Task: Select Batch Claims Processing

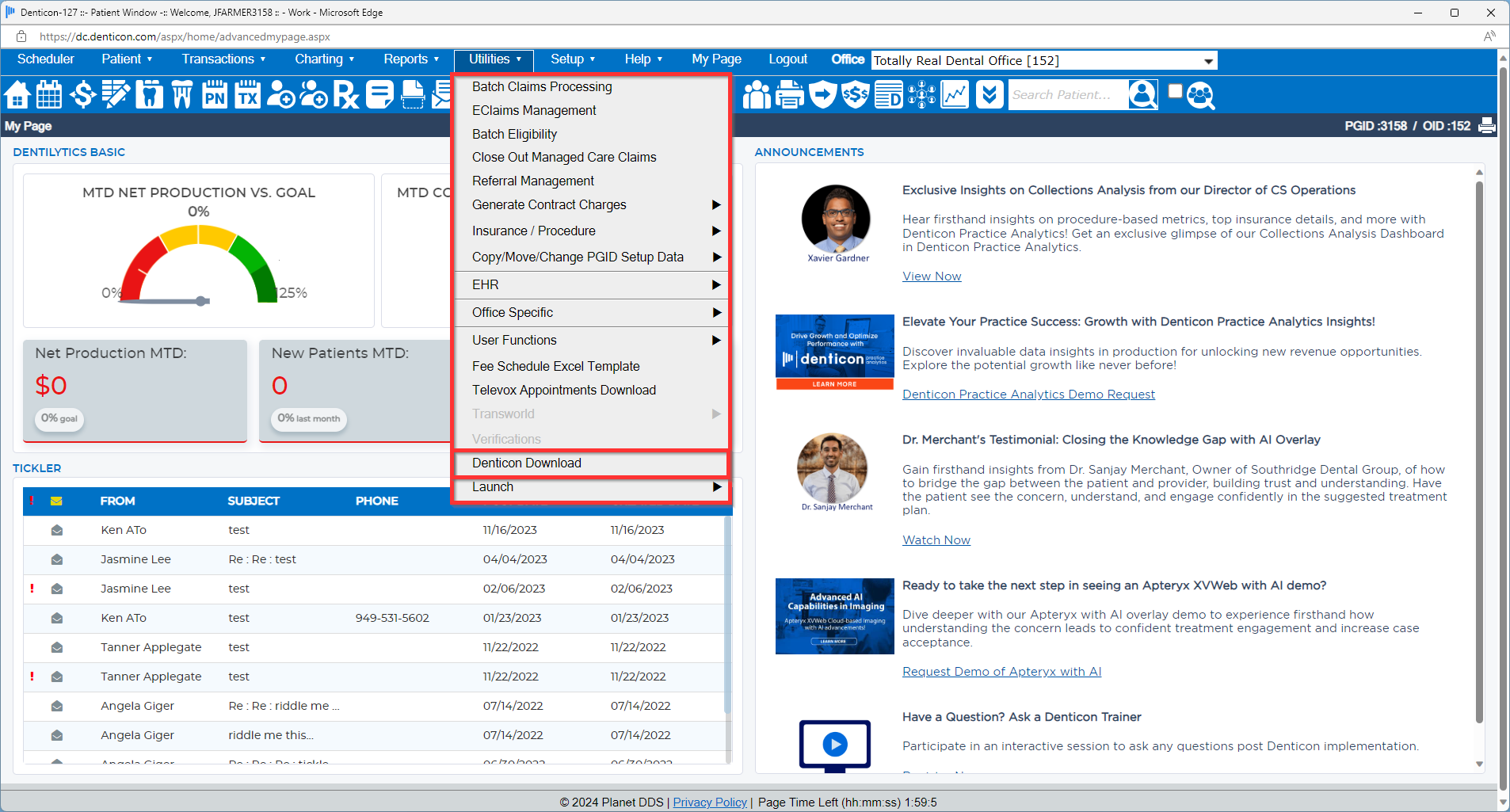Action: [x=542, y=86]
